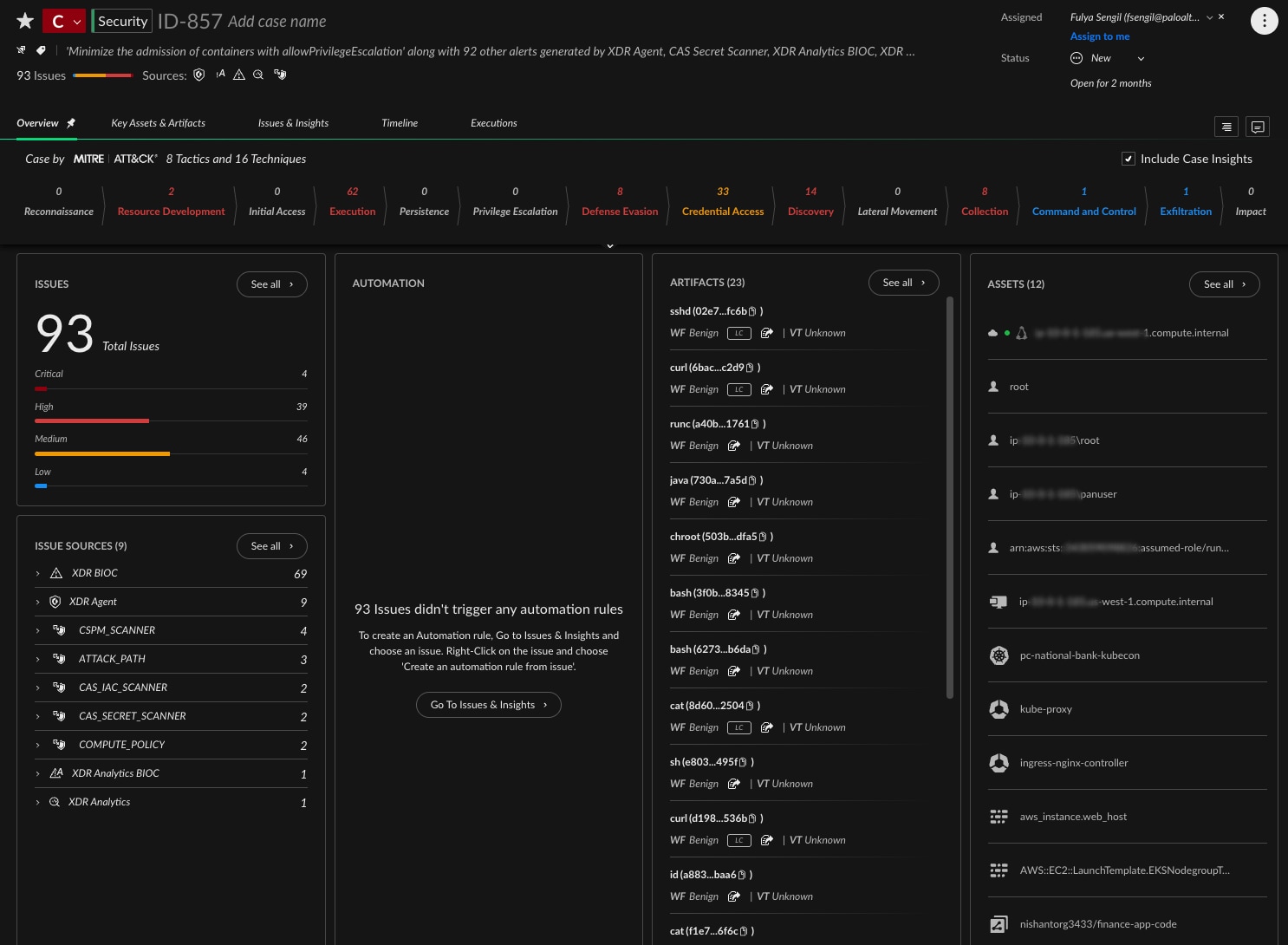This screenshot has width=1288, height=945.
Task: Click LC badge under sshd artifact
Action: point(738,333)
